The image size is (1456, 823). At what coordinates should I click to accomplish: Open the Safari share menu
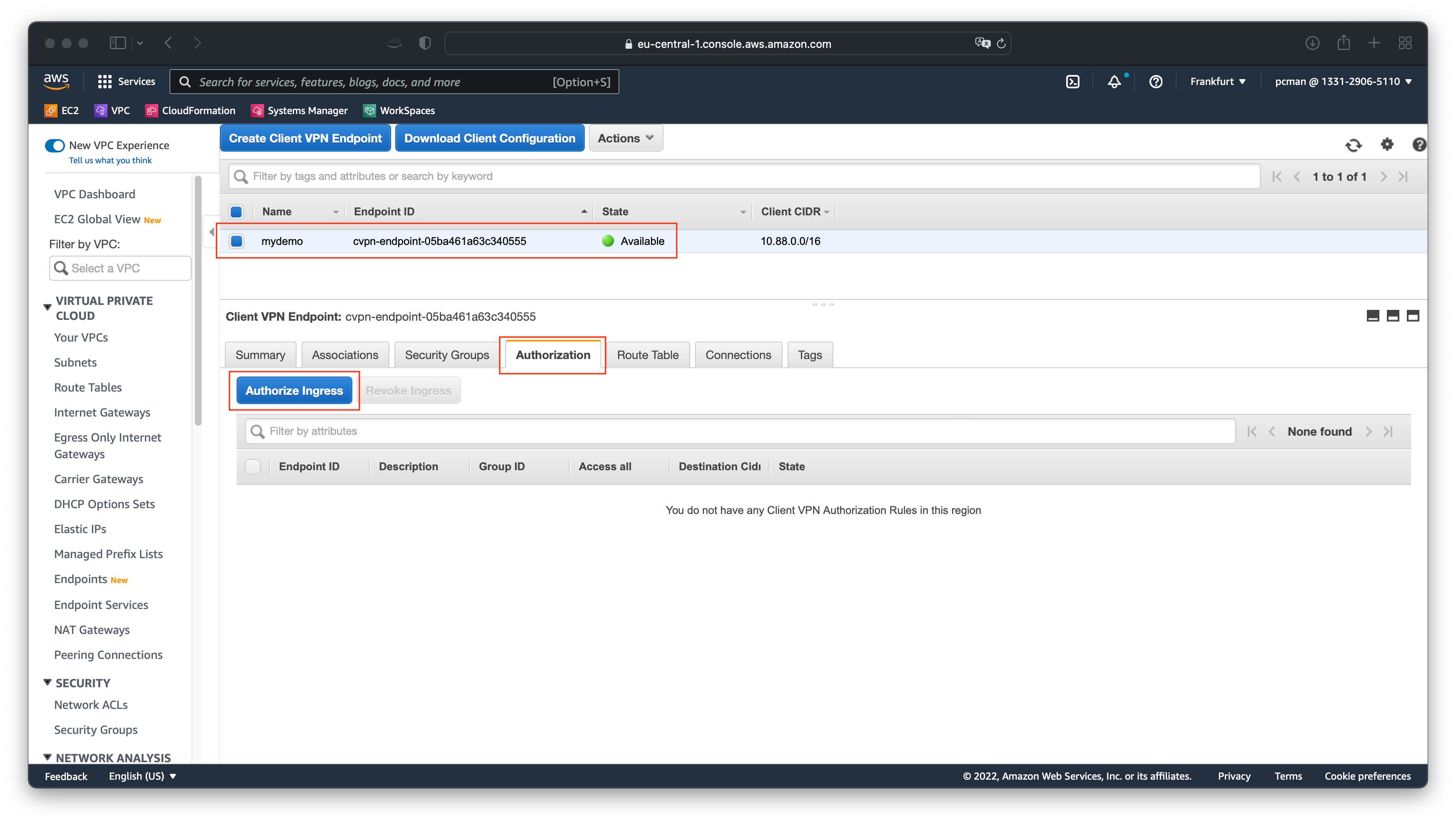(x=1344, y=42)
